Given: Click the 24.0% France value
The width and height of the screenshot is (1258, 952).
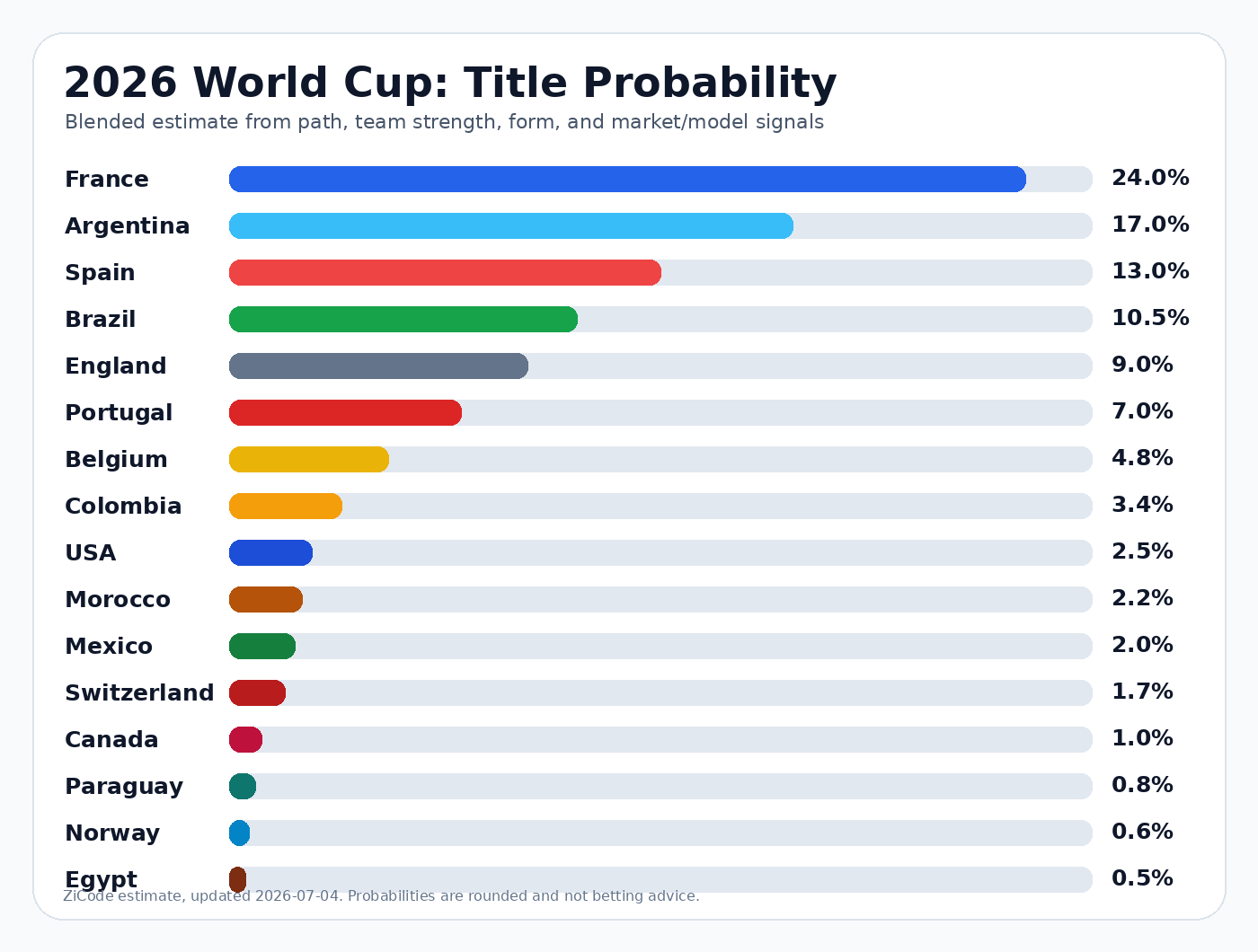Looking at the screenshot, I should [1150, 178].
